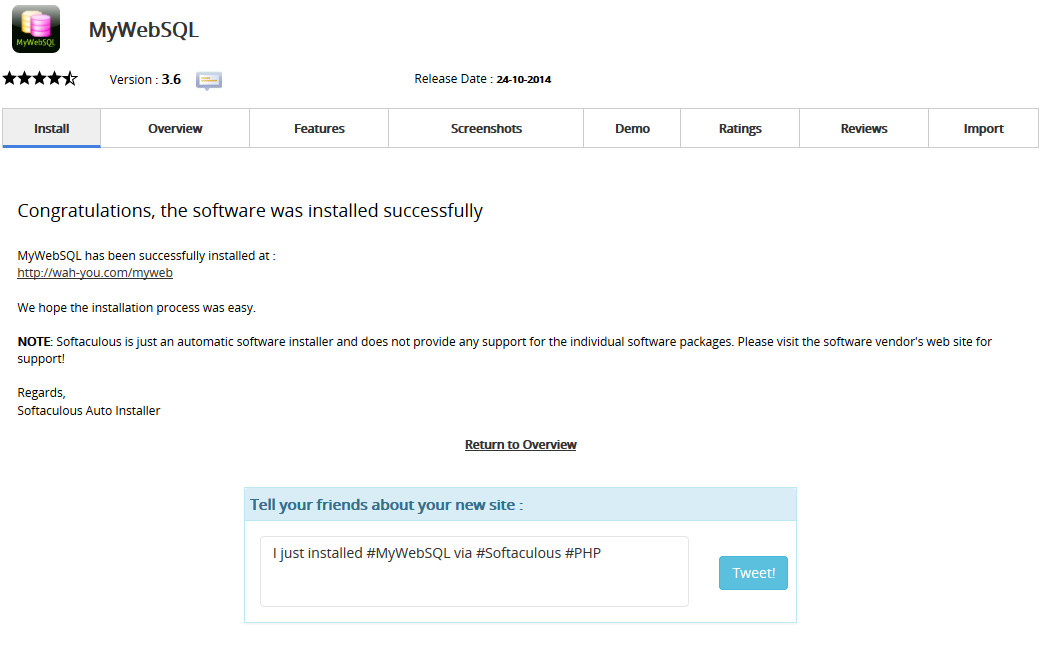Click the MyWebSQL application logo icon
This screenshot has width=1045, height=662.
(x=36, y=29)
